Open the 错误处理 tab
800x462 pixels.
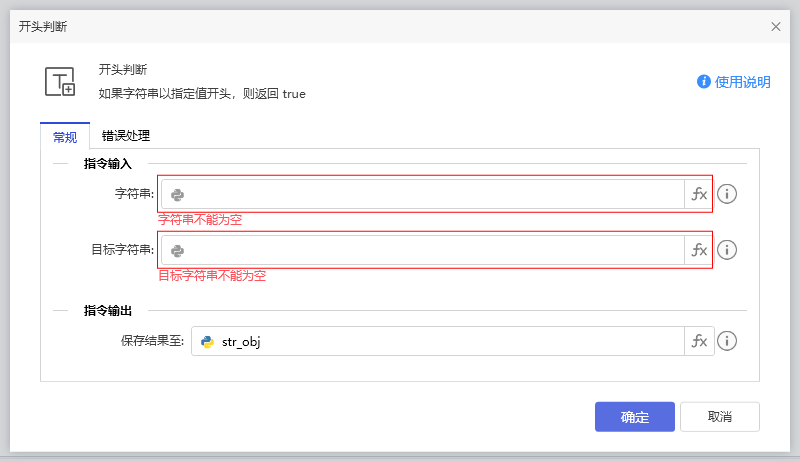(126, 136)
